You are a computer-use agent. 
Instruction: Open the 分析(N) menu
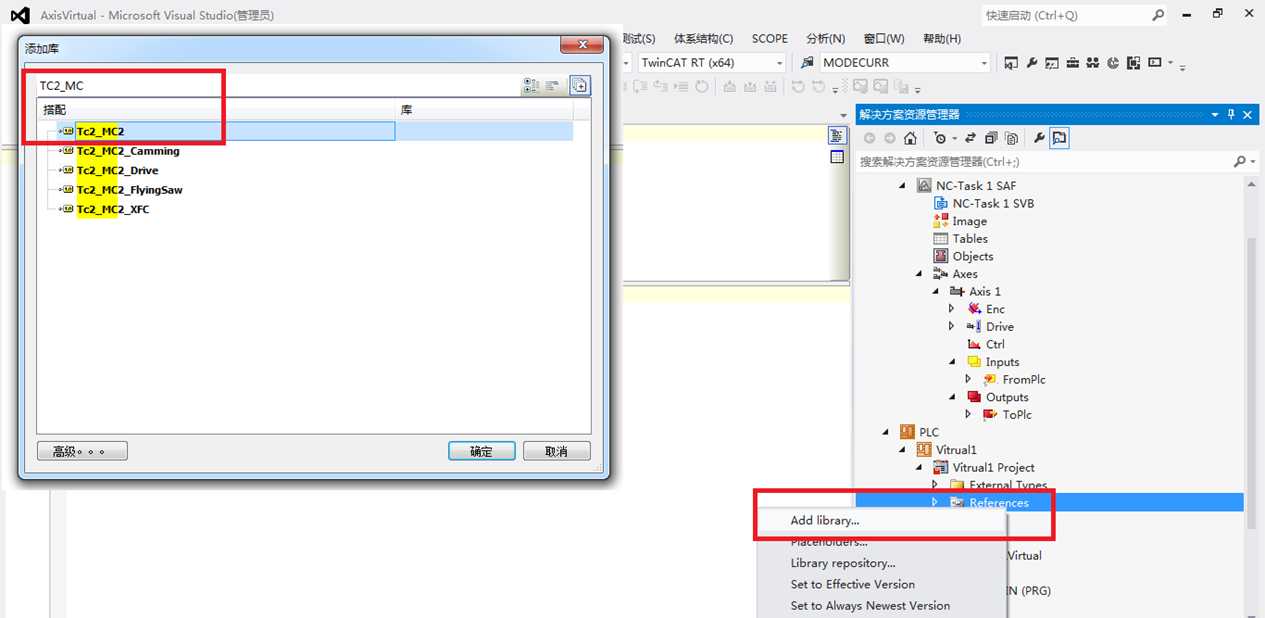coord(826,39)
